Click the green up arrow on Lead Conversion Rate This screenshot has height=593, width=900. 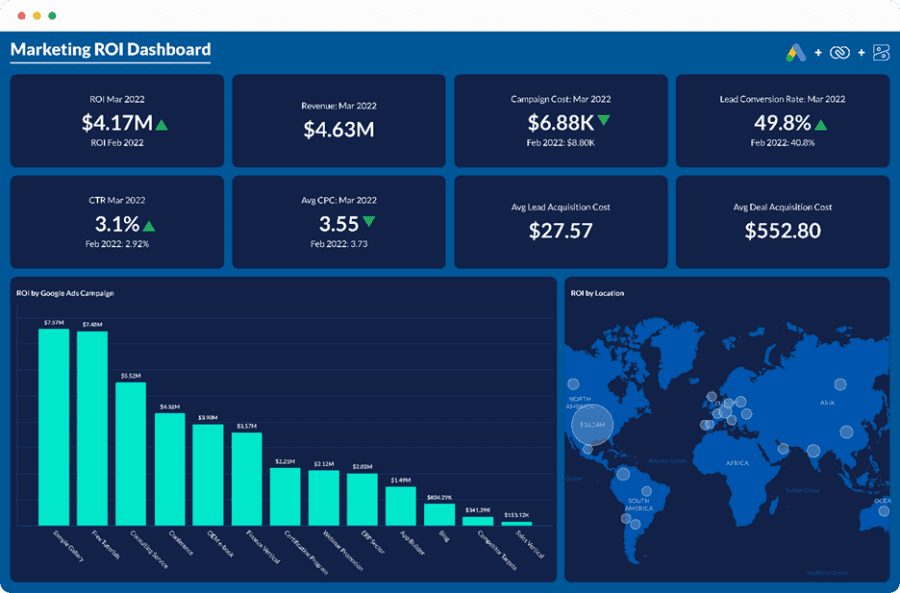pyautogui.click(x=819, y=123)
